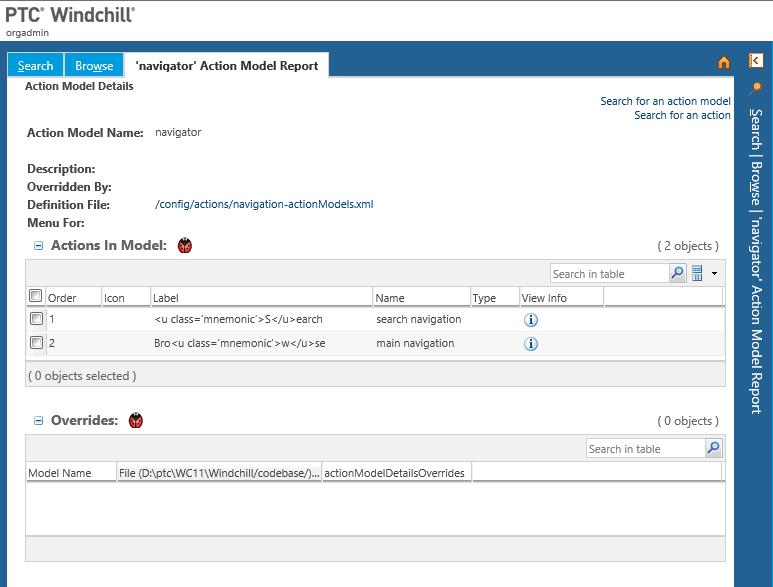The height and width of the screenshot is (587, 773).
Task: Open the table view settings icon
Action: (697, 273)
